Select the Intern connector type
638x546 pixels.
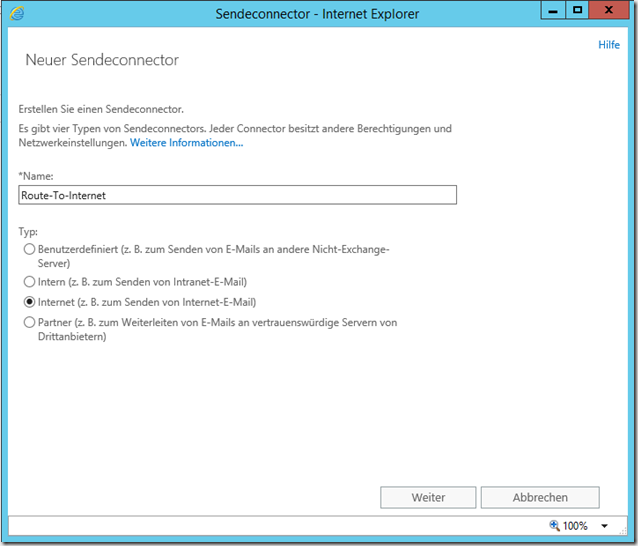29,282
